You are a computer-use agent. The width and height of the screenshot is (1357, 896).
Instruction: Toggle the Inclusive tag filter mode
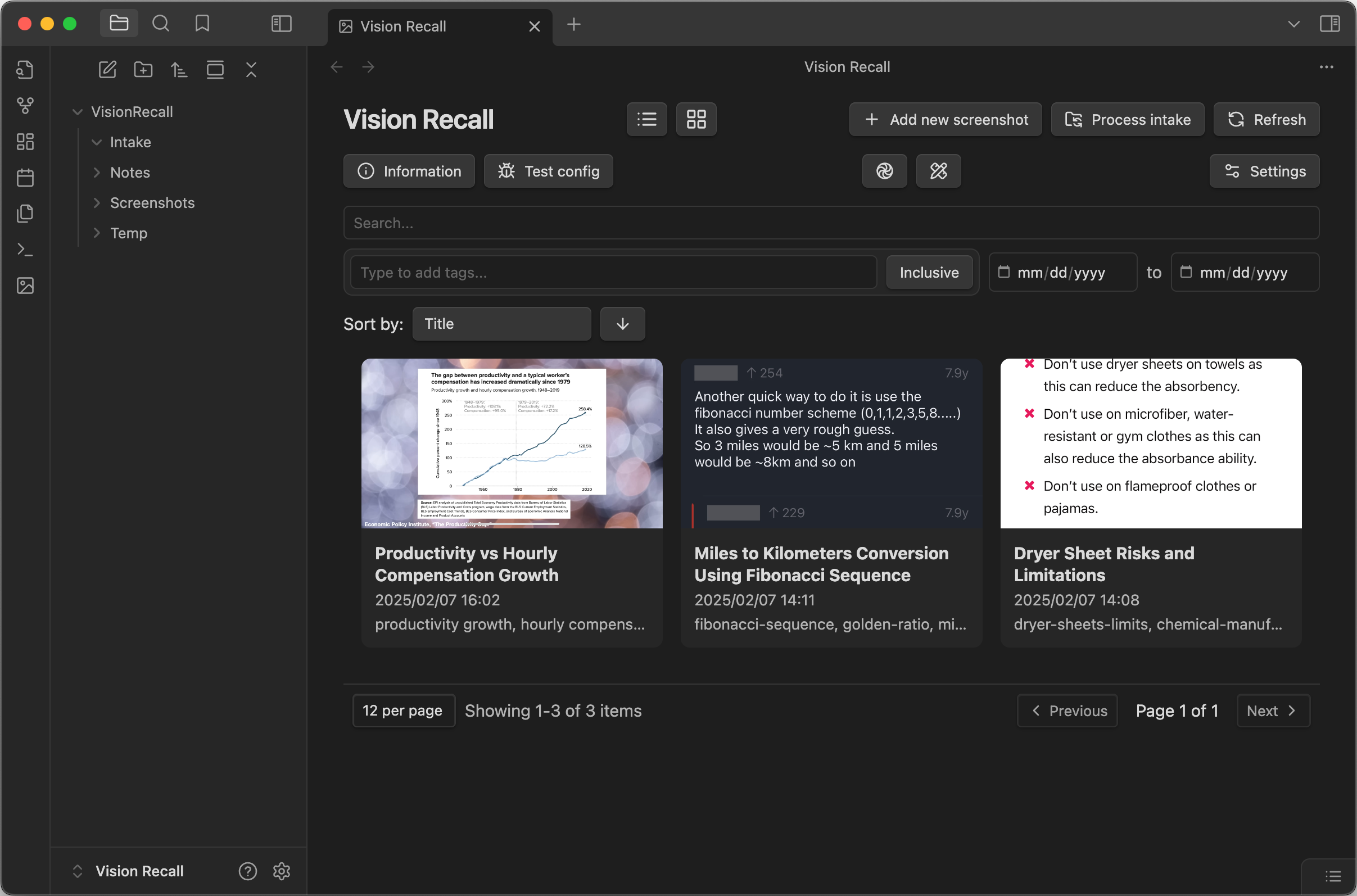(x=929, y=273)
